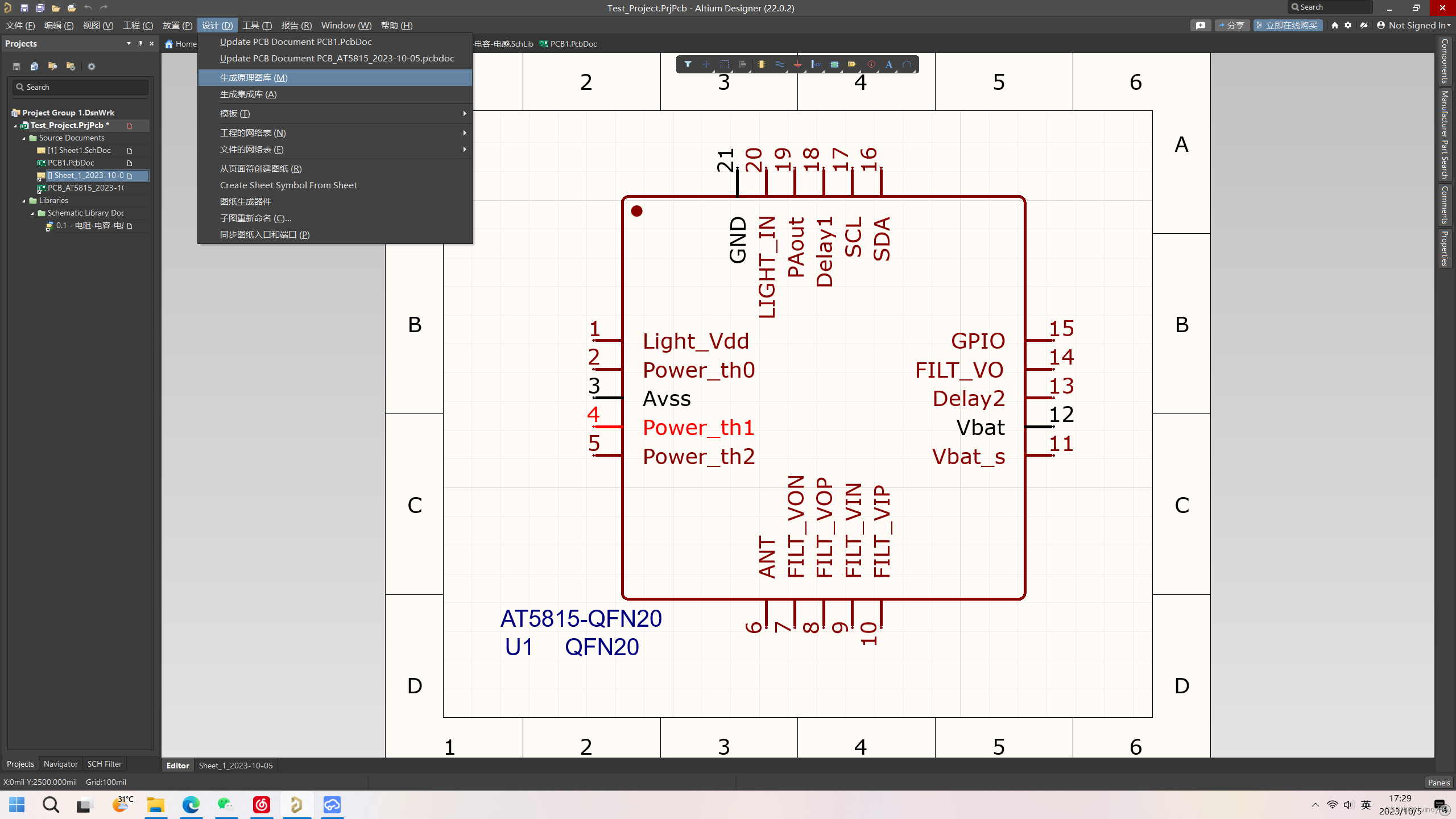Click the Projects panel search field
The height and width of the screenshot is (819, 1456).
[x=81, y=87]
